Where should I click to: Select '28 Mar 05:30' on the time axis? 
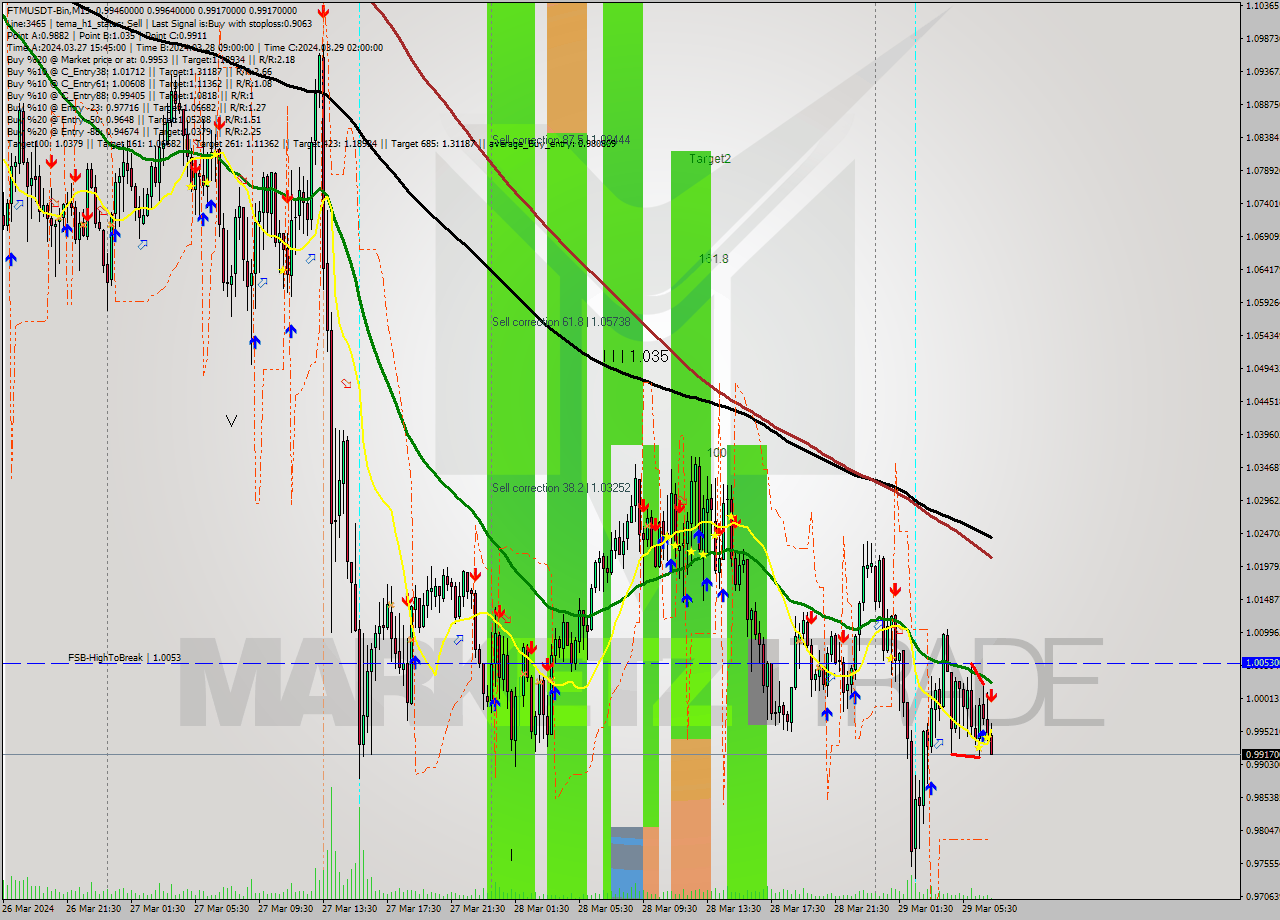click(x=606, y=909)
